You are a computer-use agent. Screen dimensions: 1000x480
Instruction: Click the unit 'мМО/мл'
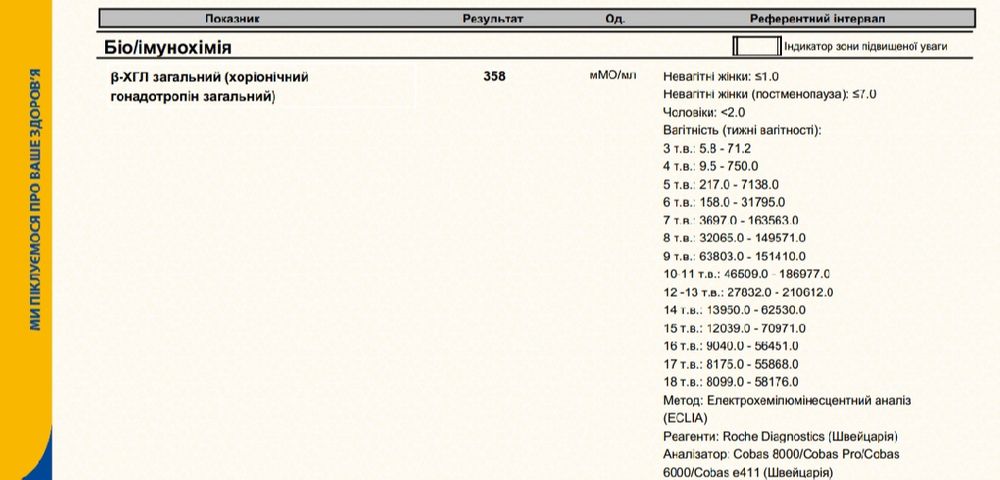tap(613, 76)
